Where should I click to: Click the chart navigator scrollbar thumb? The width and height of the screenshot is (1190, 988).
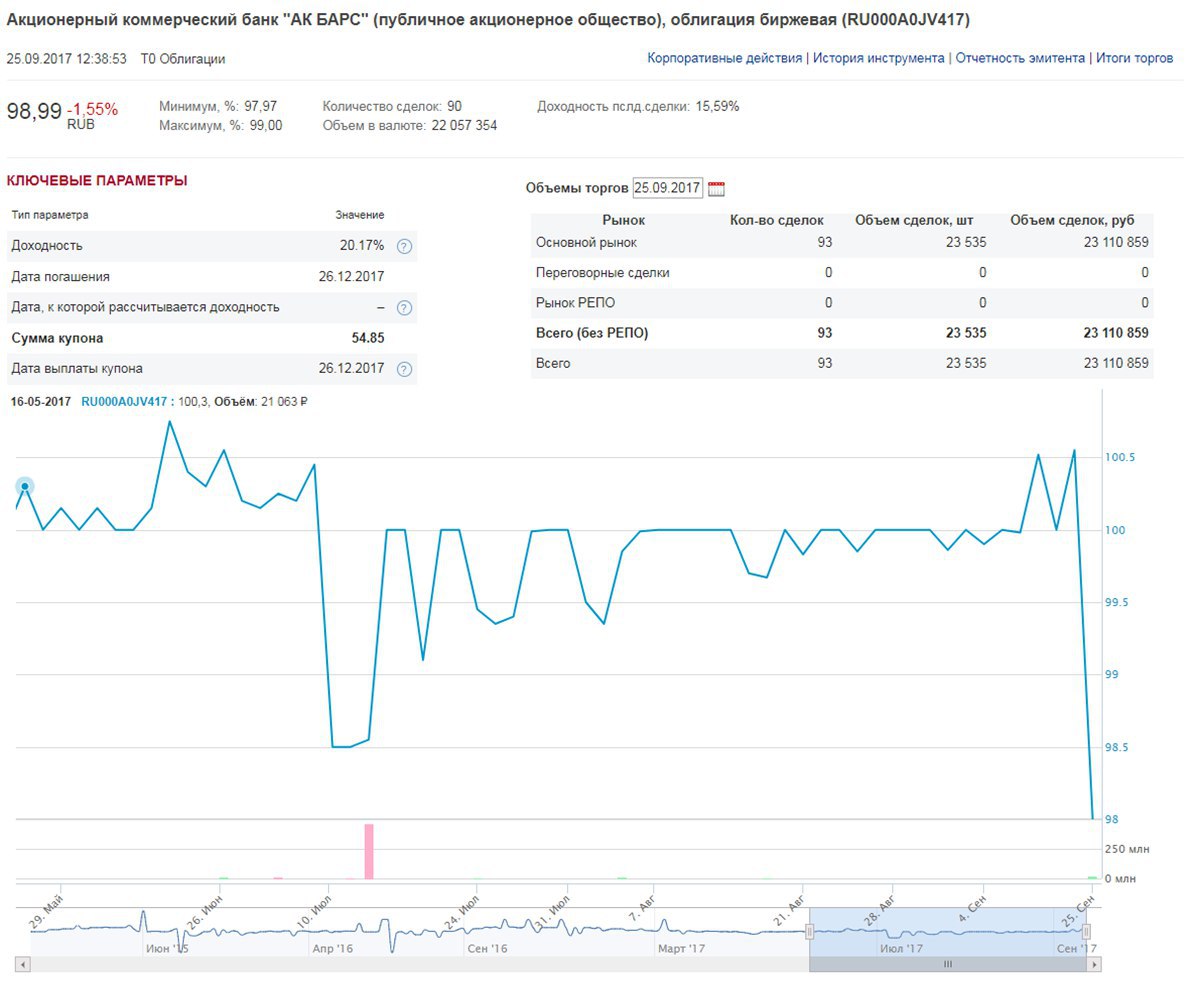click(948, 964)
